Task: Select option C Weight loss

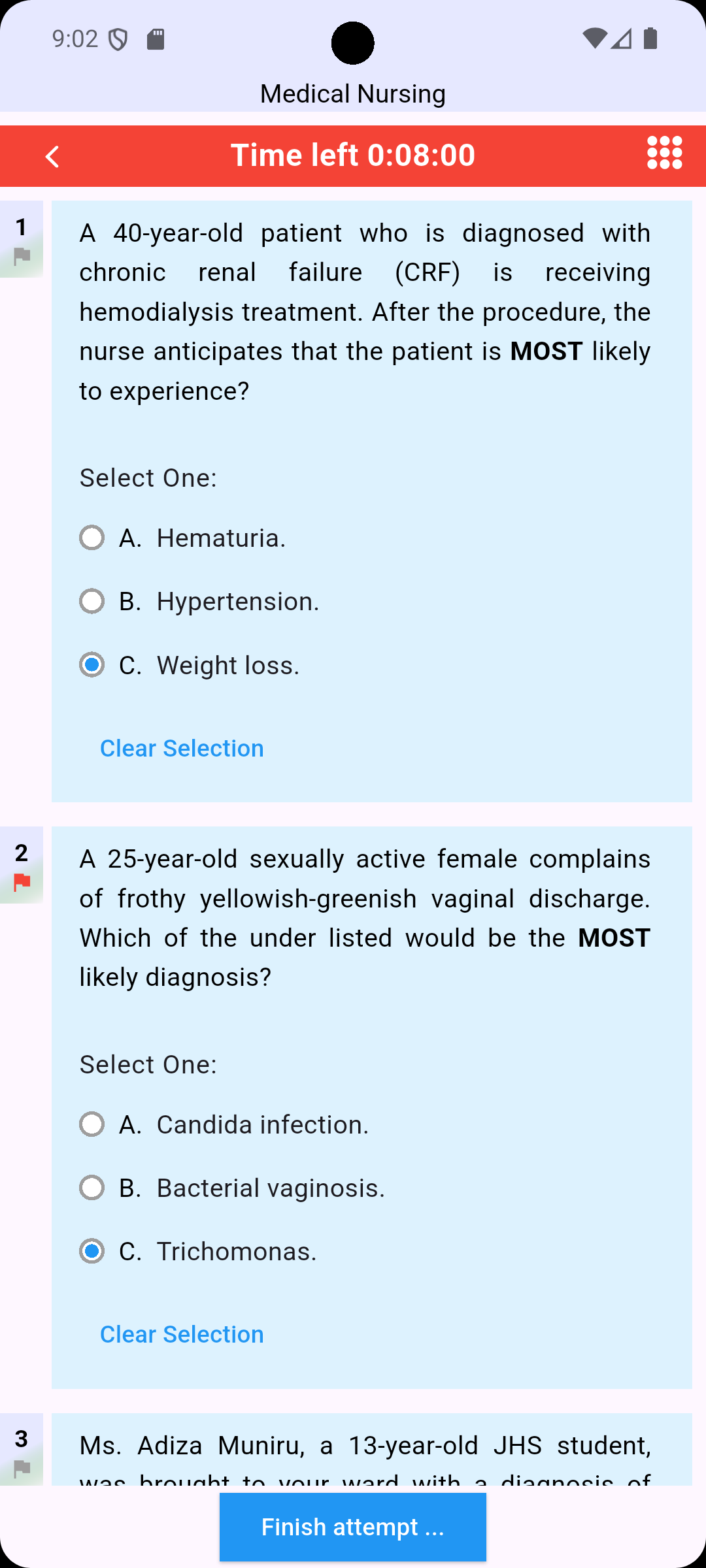Action: pyautogui.click(x=92, y=664)
